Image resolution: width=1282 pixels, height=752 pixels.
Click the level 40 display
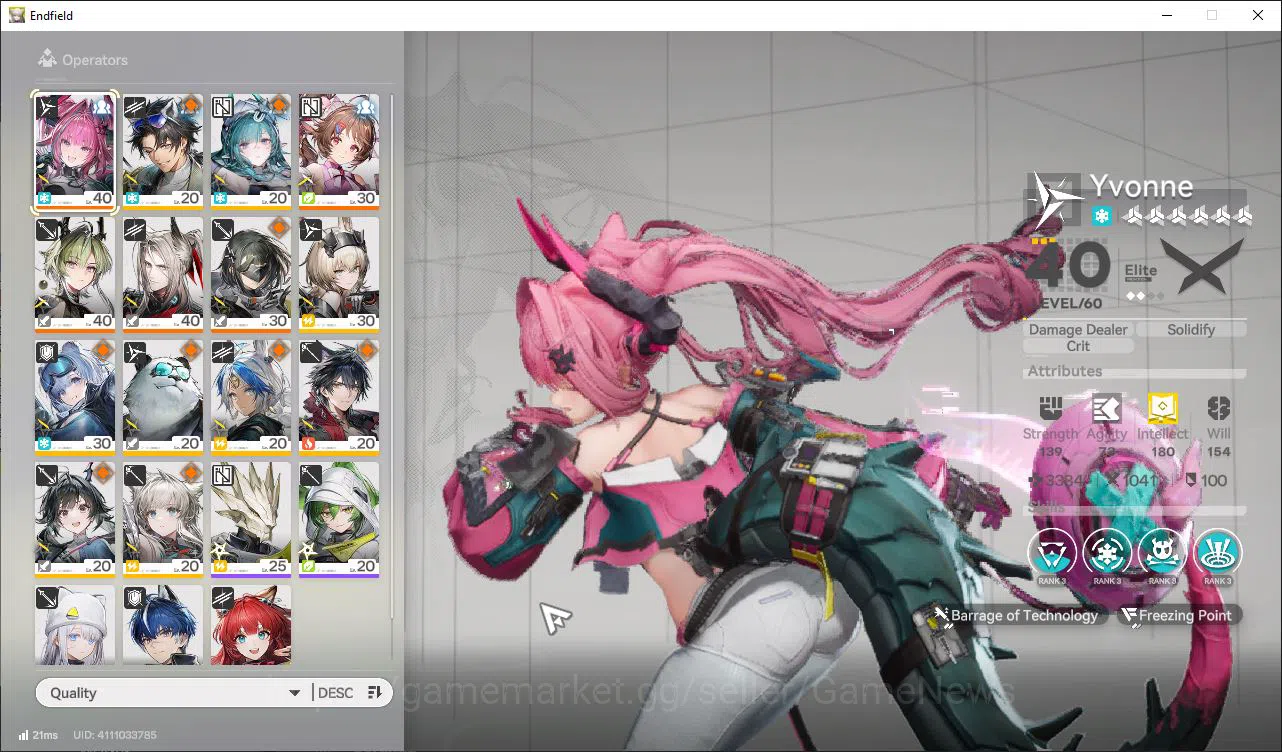click(x=1068, y=268)
